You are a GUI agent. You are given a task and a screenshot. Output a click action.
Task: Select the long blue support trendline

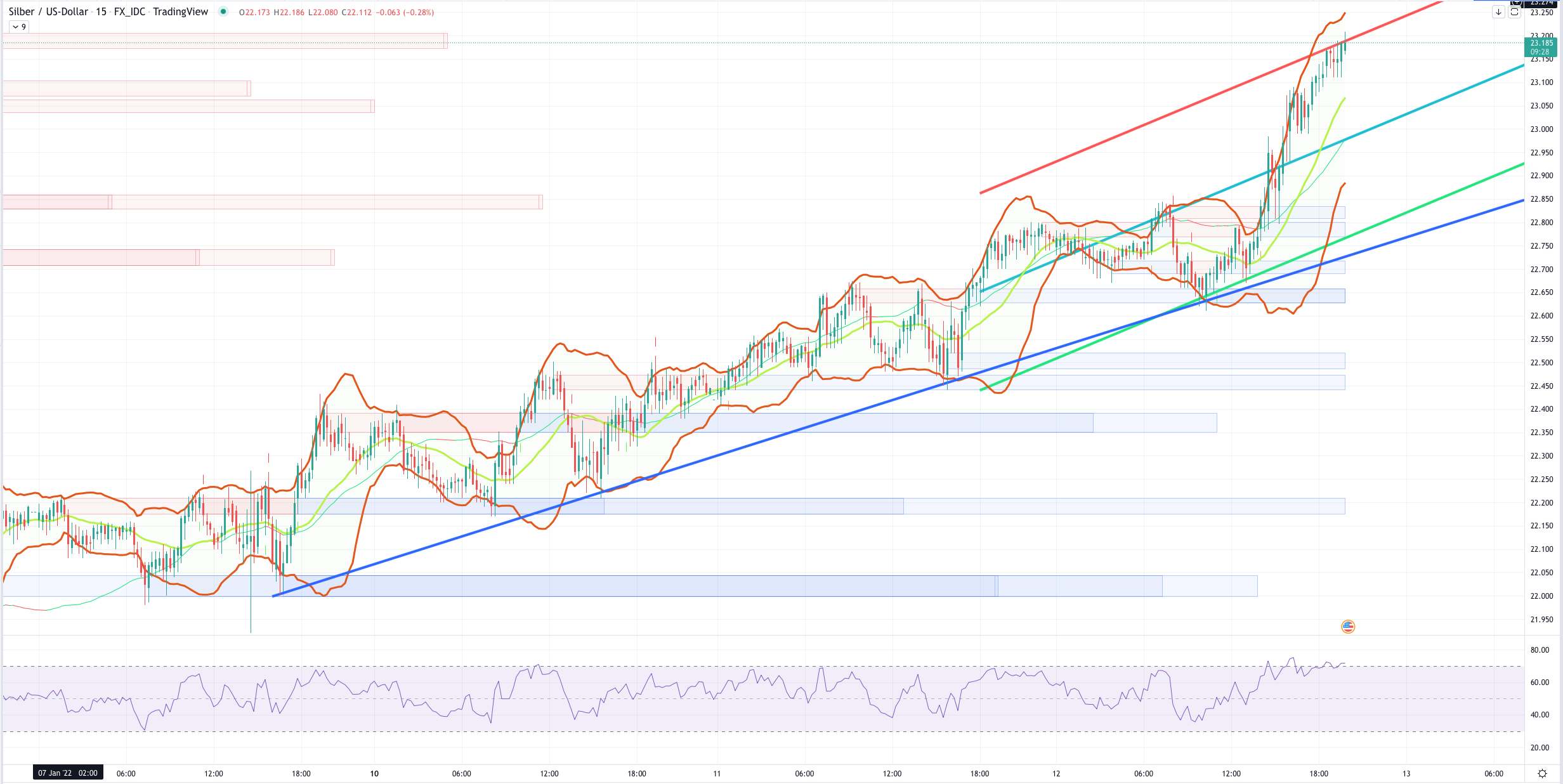click(x=761, y=442)
